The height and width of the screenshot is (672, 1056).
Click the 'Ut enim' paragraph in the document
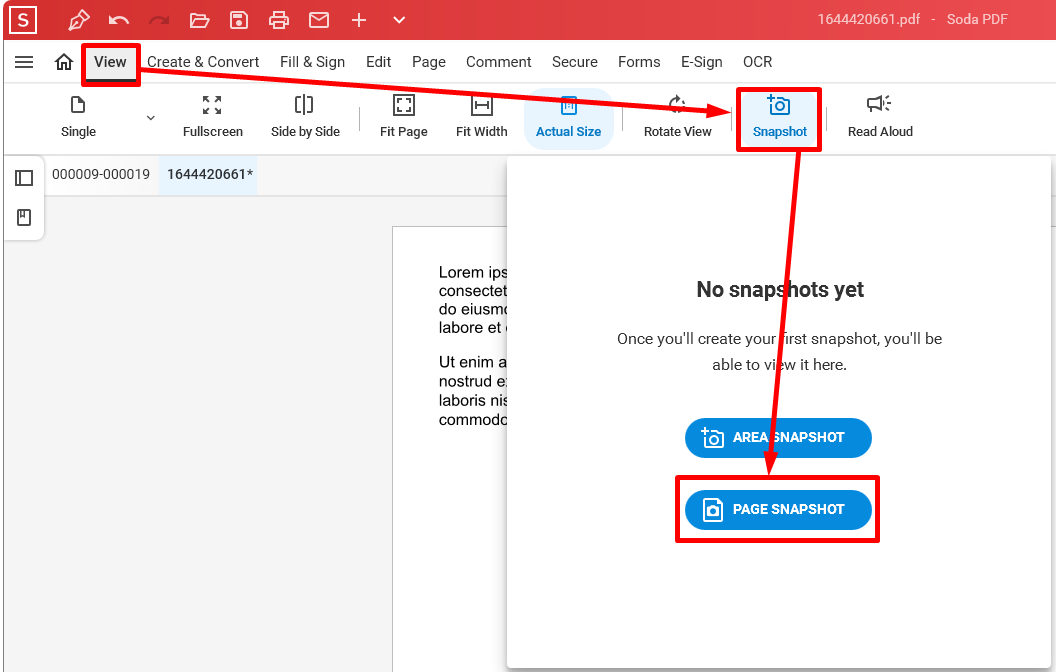point(473,391)
